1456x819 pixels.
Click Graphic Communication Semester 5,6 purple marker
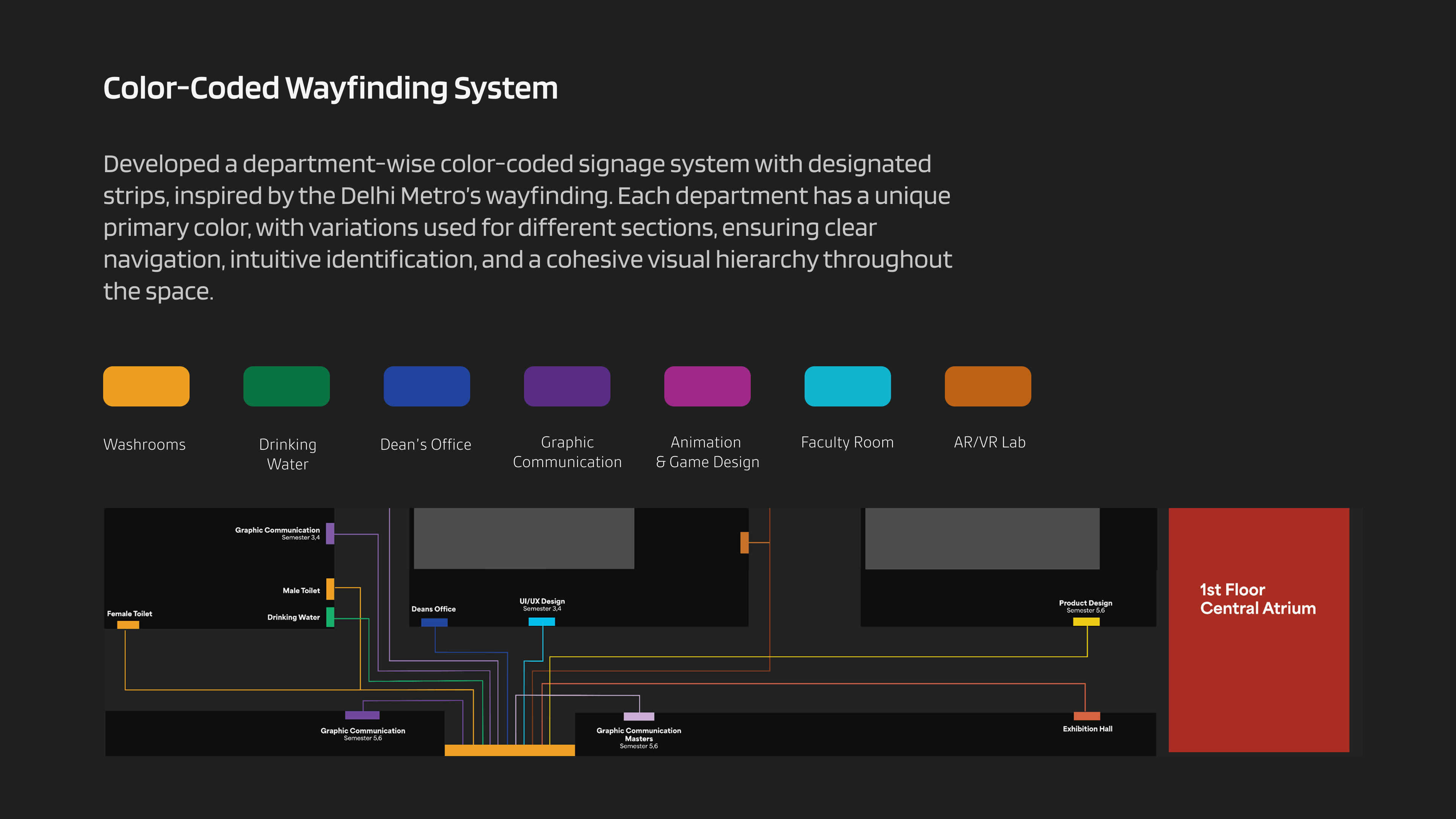tap(362, 715)
